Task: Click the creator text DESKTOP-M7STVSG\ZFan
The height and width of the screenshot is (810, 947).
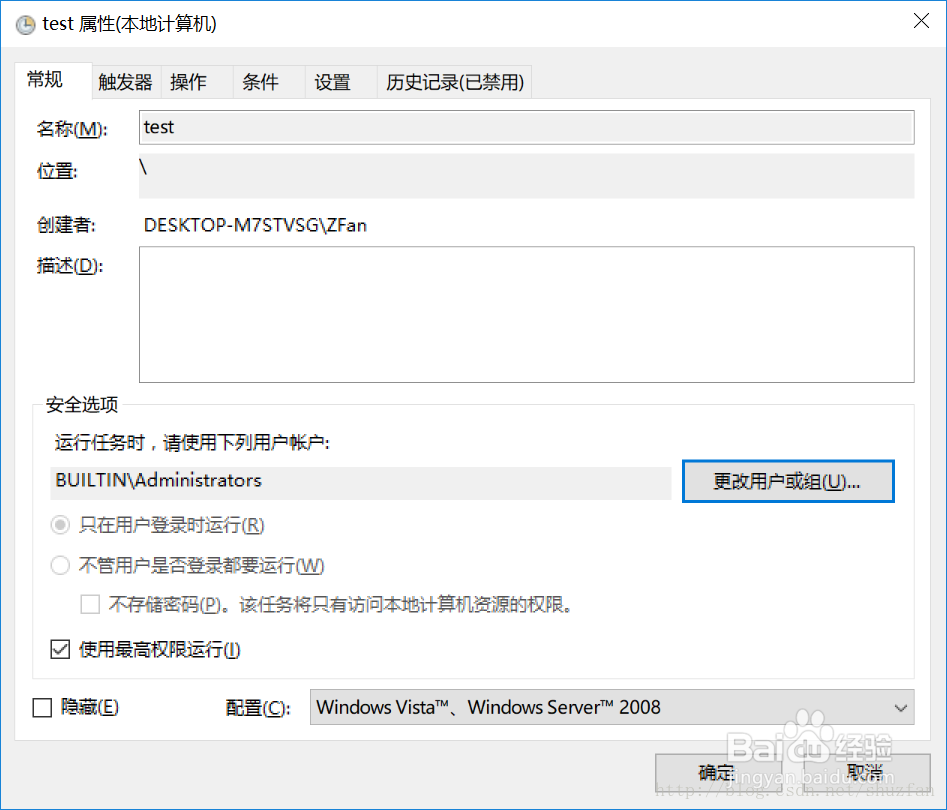Action: pos(255,225)
